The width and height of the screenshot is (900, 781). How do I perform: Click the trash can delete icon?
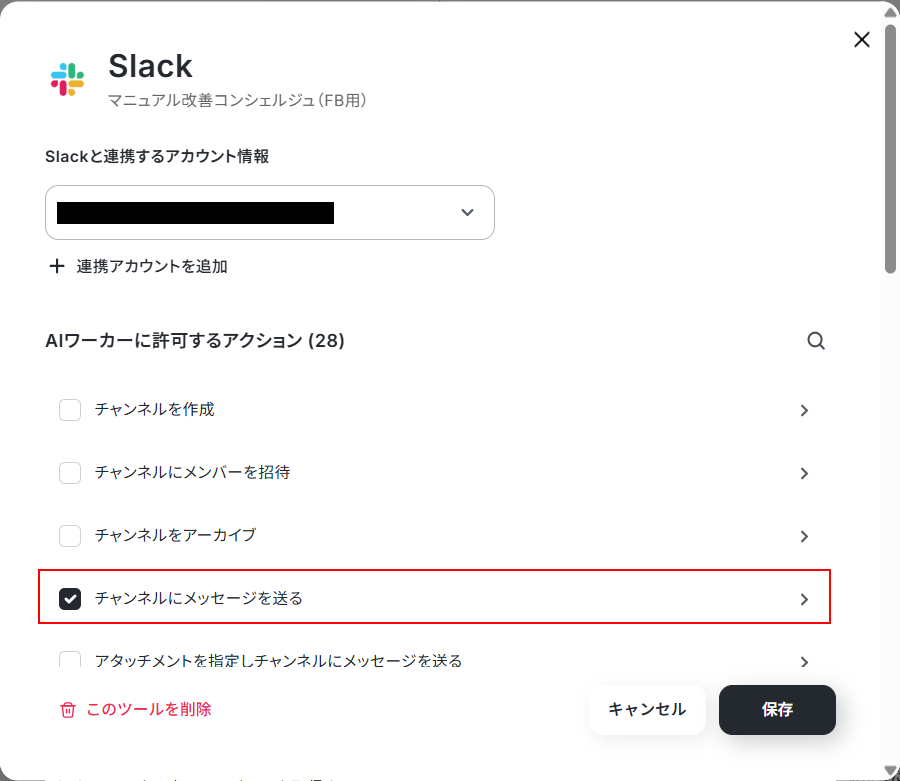(x=68, y=710)
